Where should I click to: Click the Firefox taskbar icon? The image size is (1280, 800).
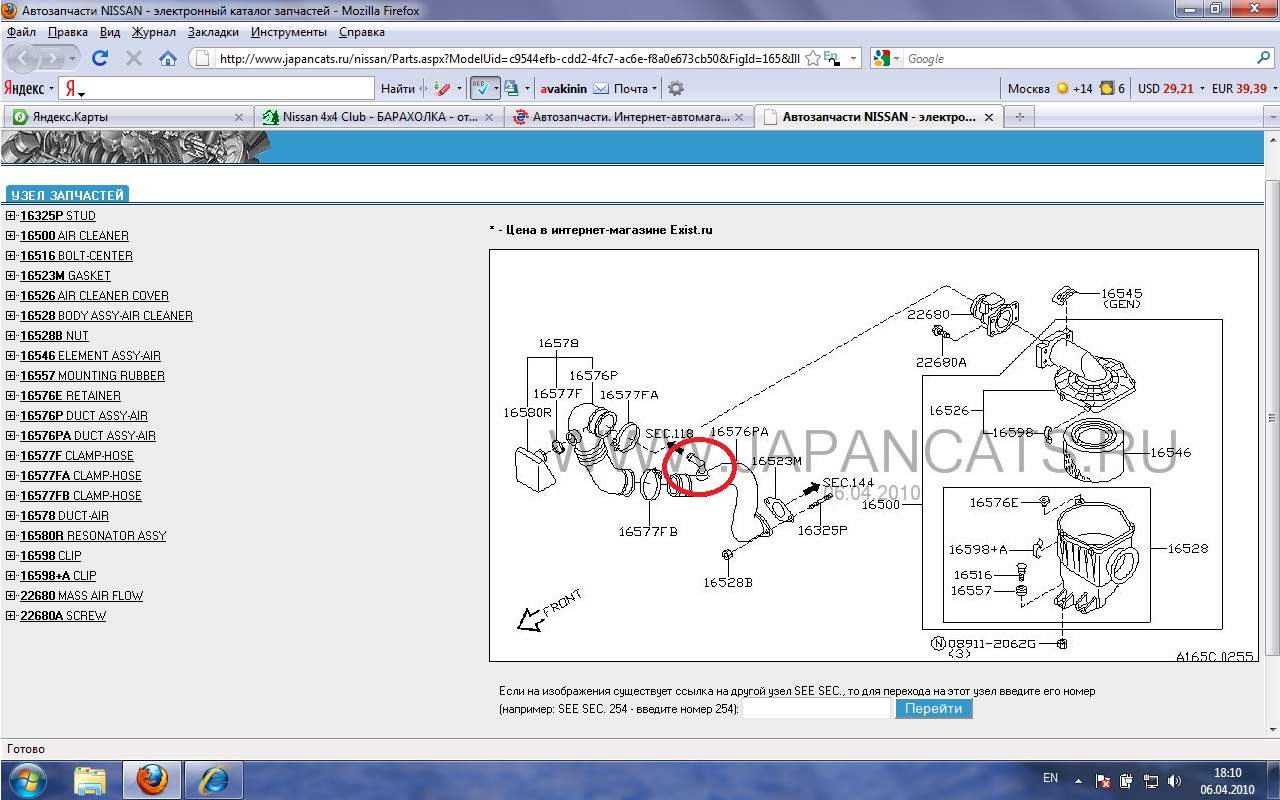pyautogui.click(x=152, y=779)
